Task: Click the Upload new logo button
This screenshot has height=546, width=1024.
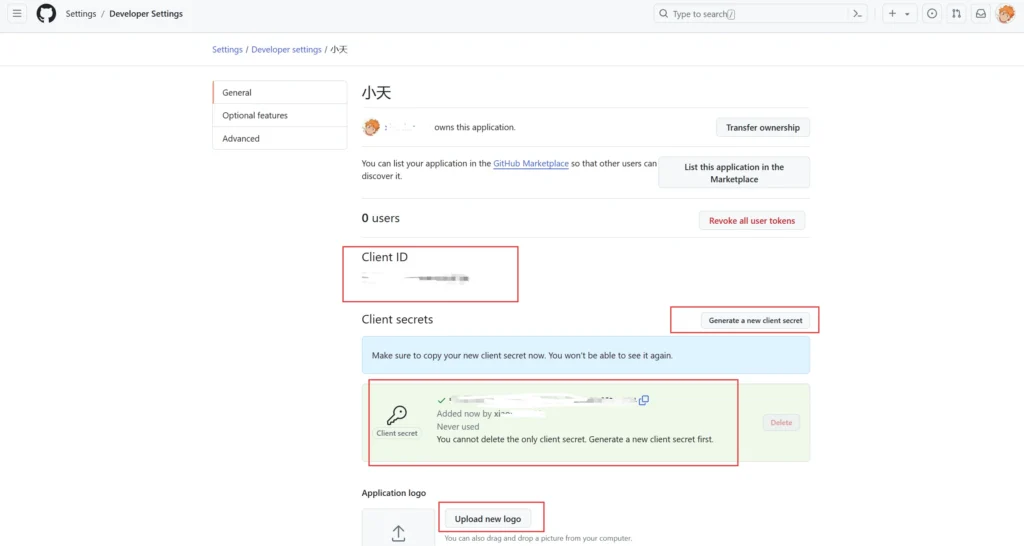Action: click(x=488, y=519)
